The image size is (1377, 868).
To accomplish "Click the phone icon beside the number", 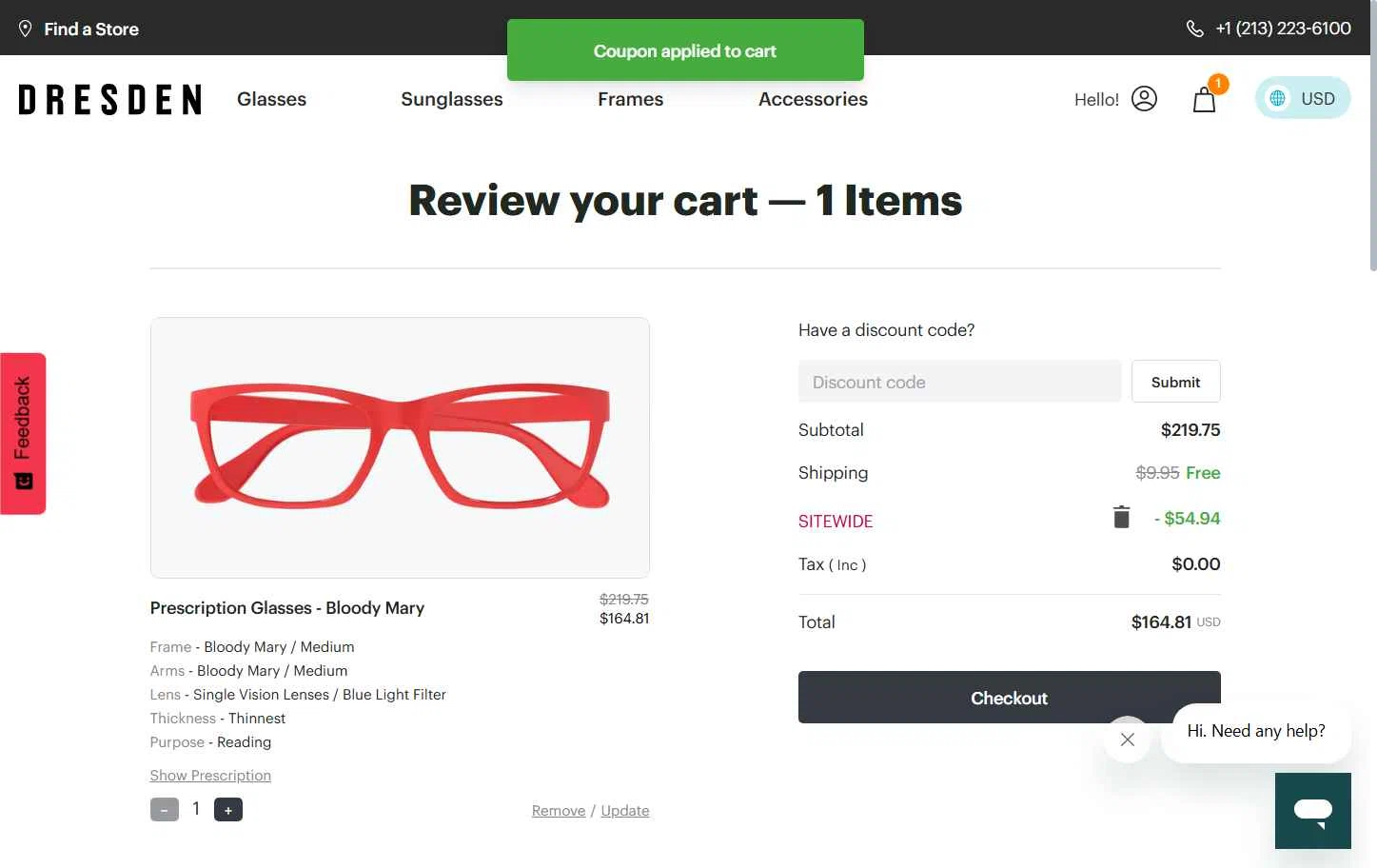I will pos(1195,29).
